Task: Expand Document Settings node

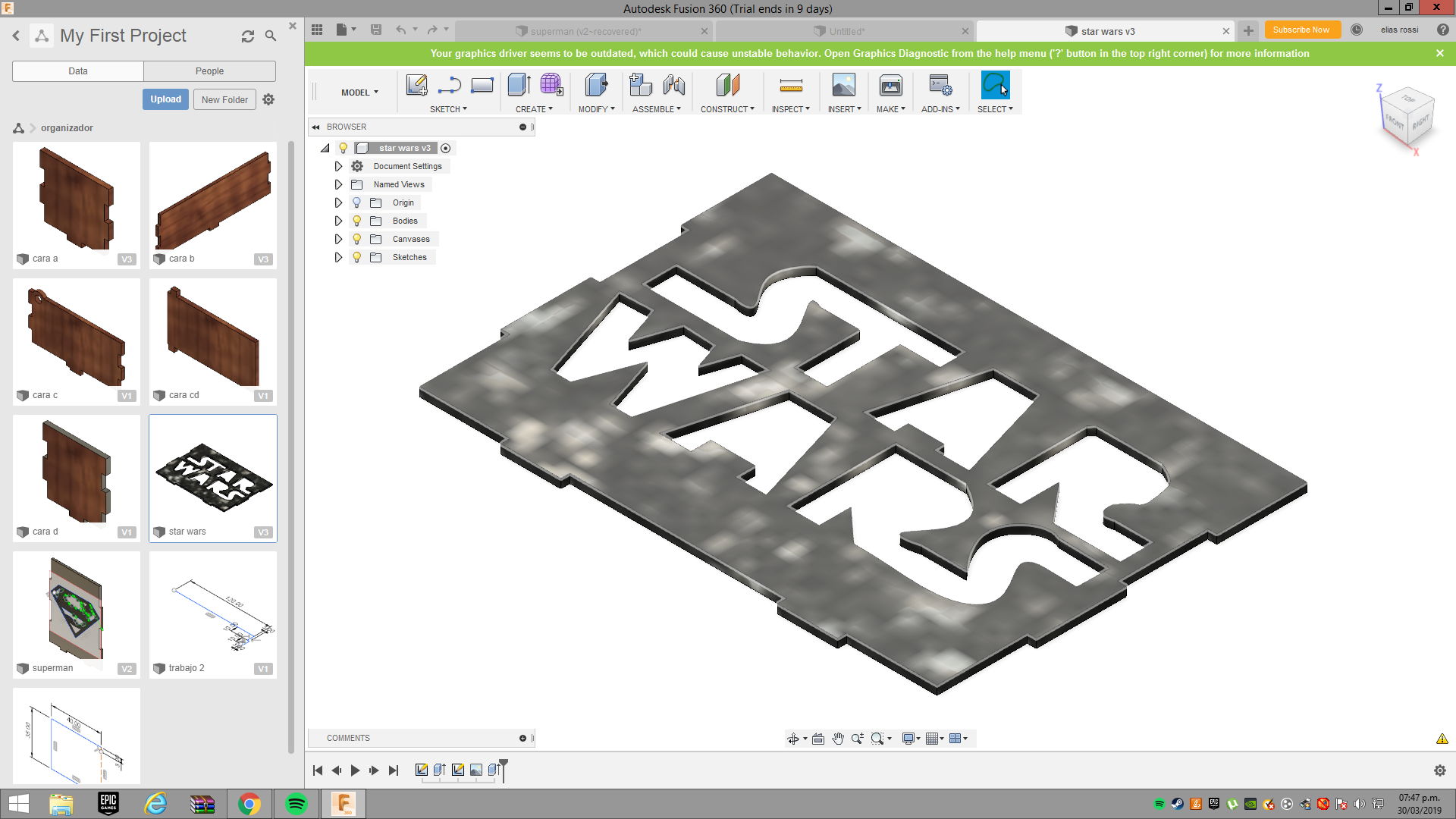Action: [338, 166]
